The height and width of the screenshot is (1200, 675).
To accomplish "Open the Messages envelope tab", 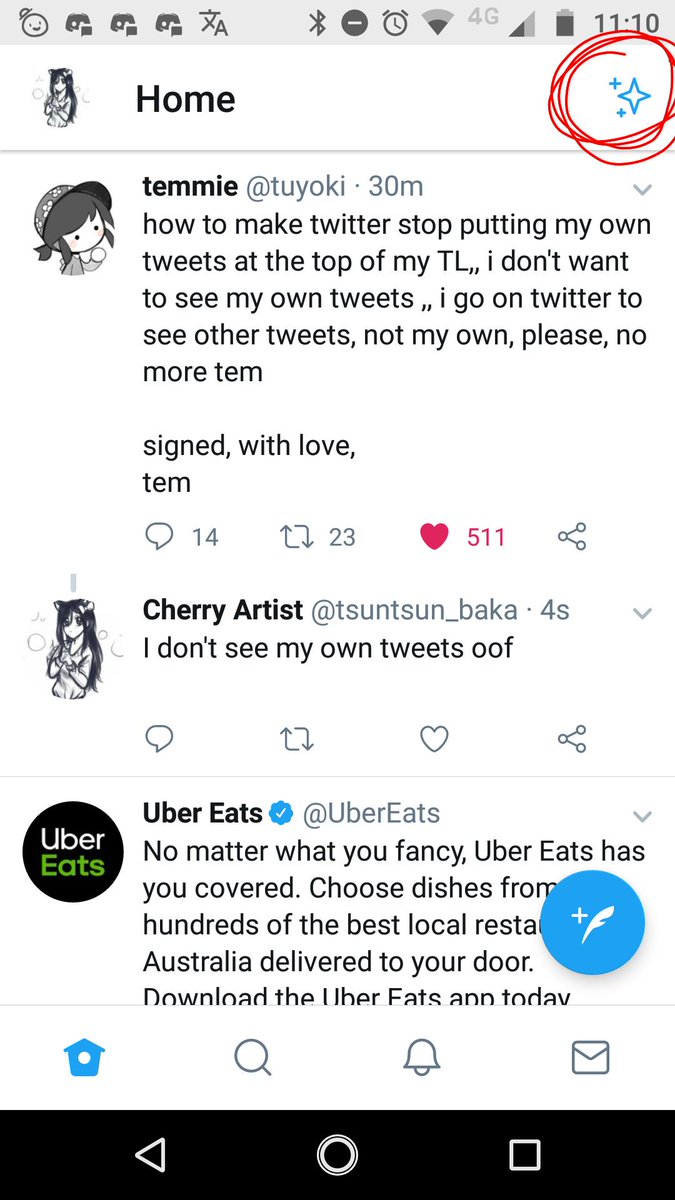I will coord(590,1057).
